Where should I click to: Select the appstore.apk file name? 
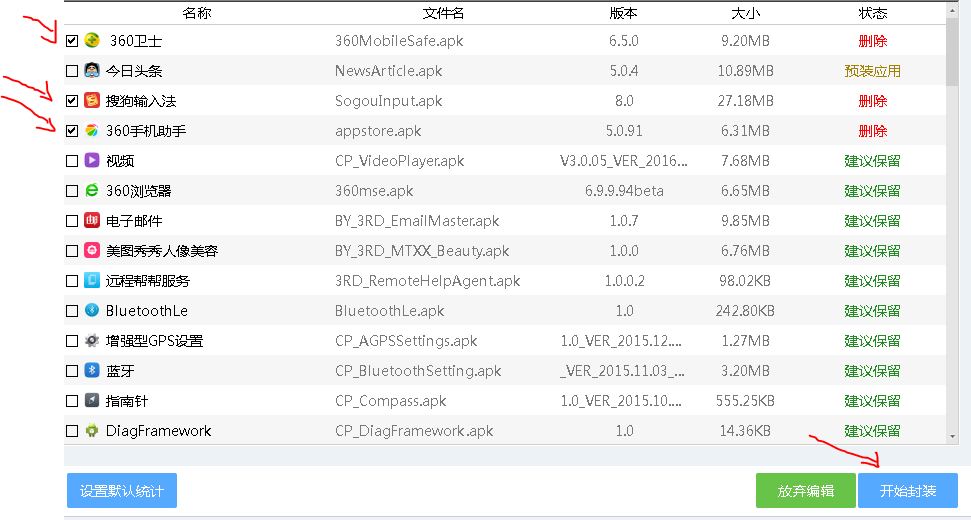click(378, 131)
